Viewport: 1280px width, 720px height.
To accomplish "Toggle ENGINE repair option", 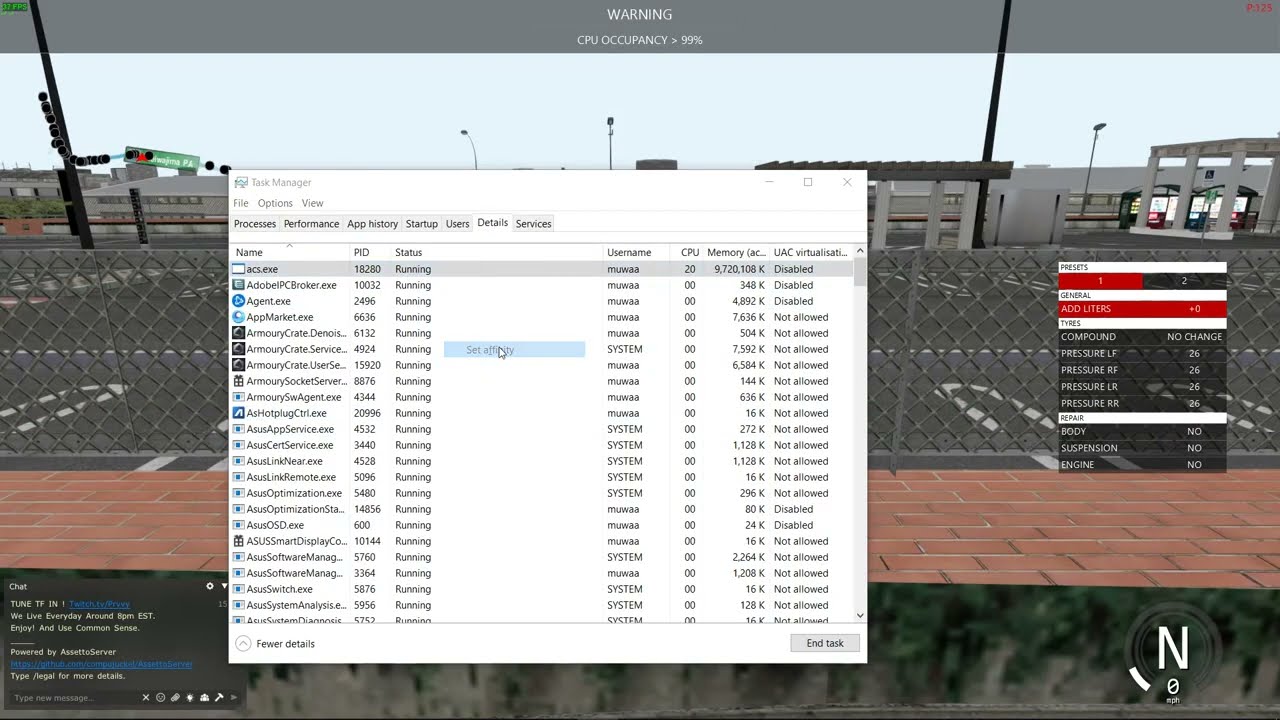I will [1142, 464].
